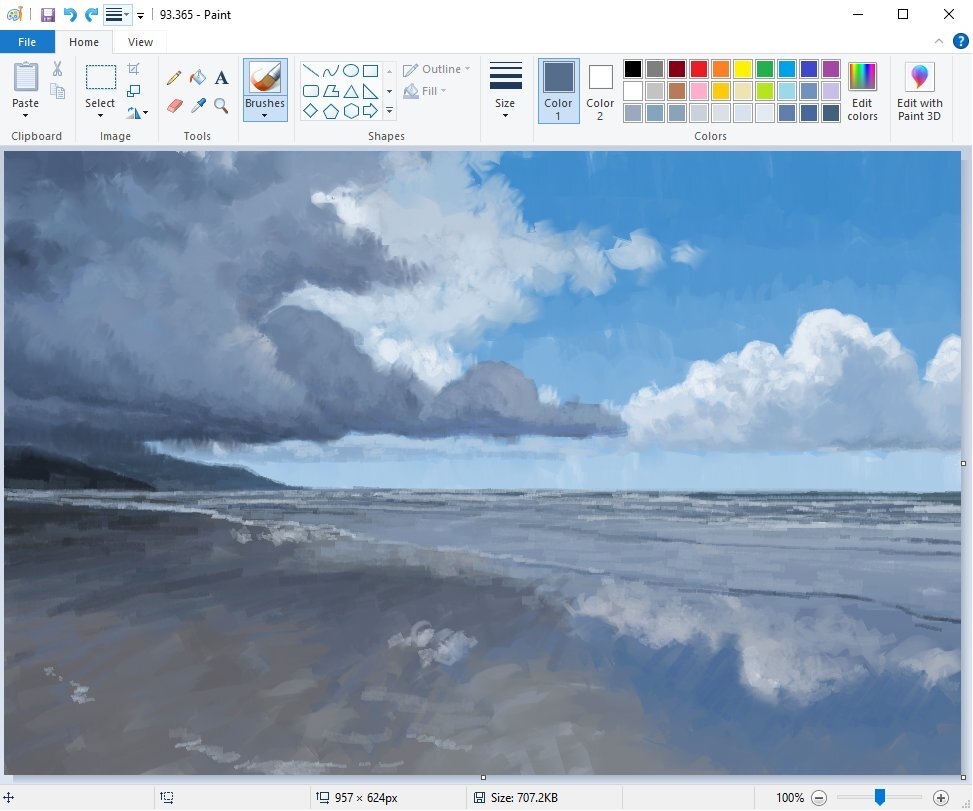The width and height of the screenshot is (973, 811).
Task: Open the File menu
Action: point(27,42)
